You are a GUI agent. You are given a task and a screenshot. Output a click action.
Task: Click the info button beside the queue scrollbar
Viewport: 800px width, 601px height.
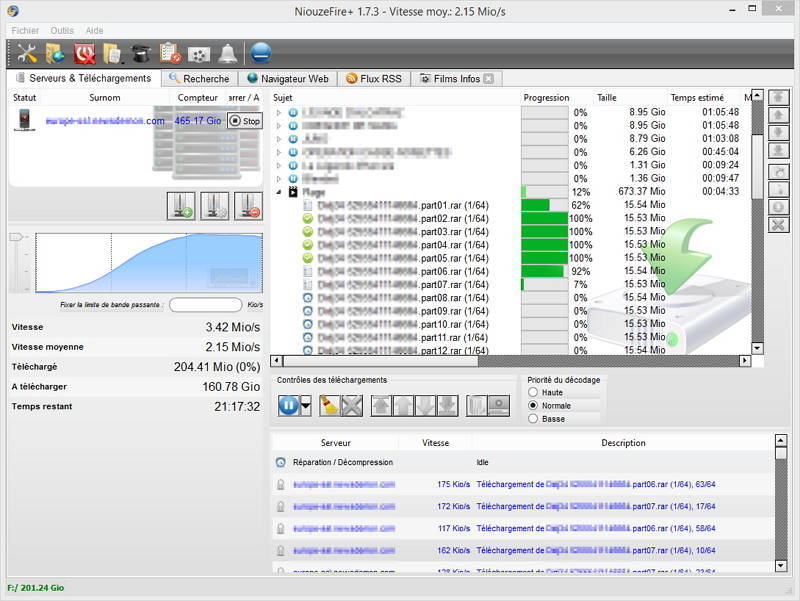pyautogui.click(x=779, y=189)
